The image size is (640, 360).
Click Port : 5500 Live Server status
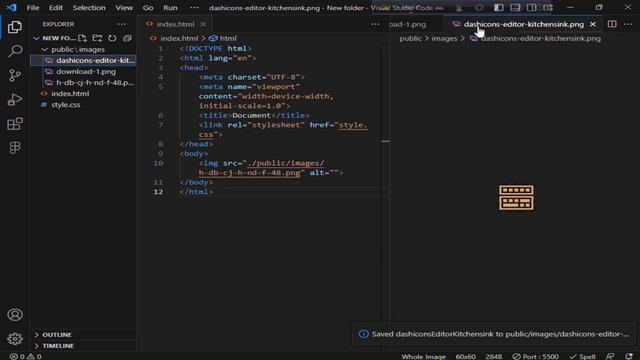(x=536, y=356)
